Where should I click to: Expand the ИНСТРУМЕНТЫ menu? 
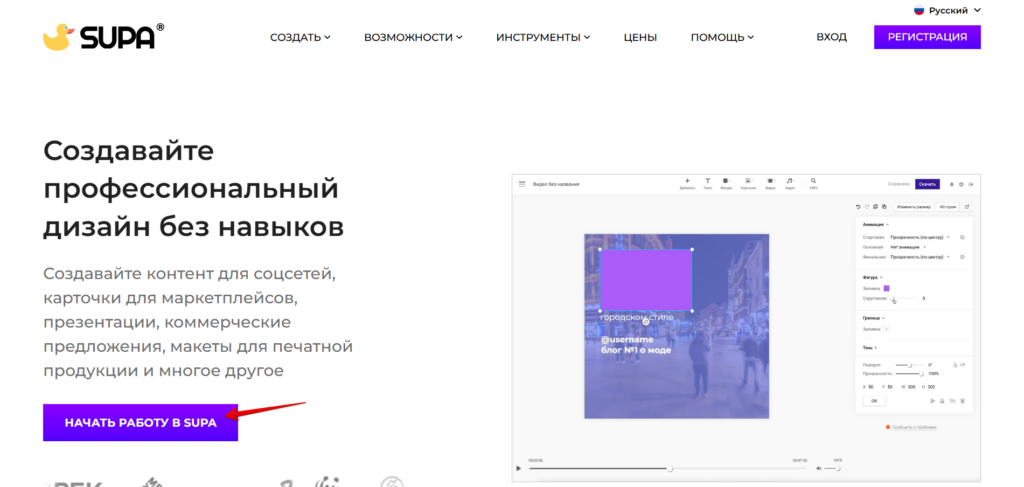543,37
